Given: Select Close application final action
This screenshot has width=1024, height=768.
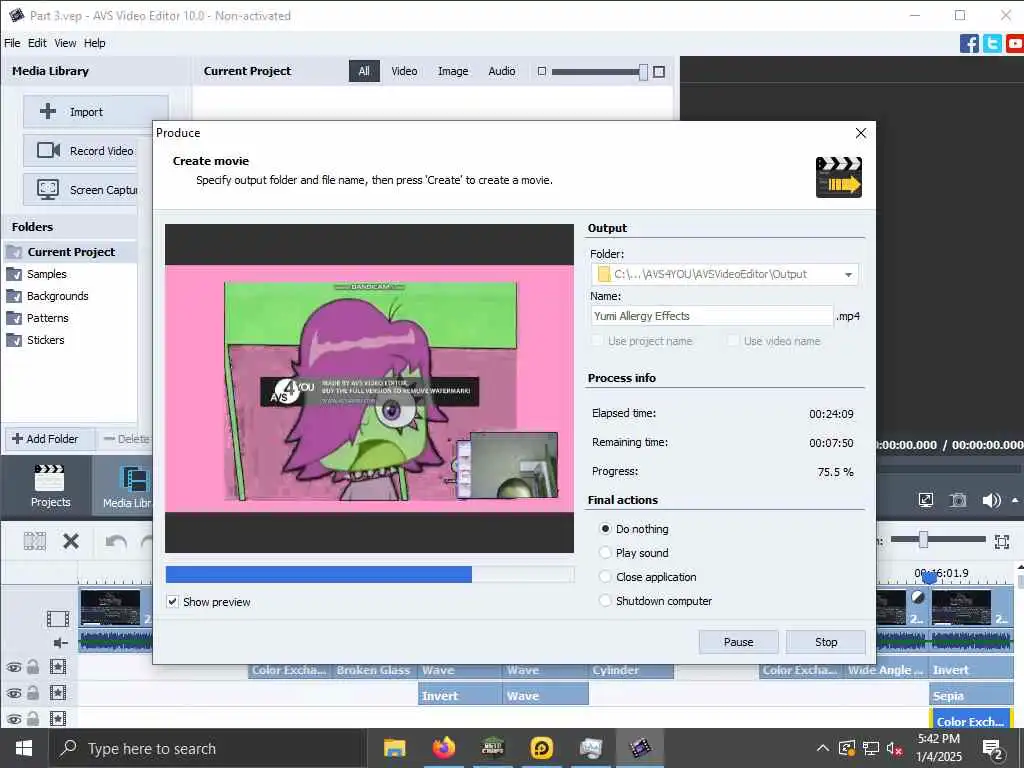Looking at the screenshot, I should tap(605, 577).
